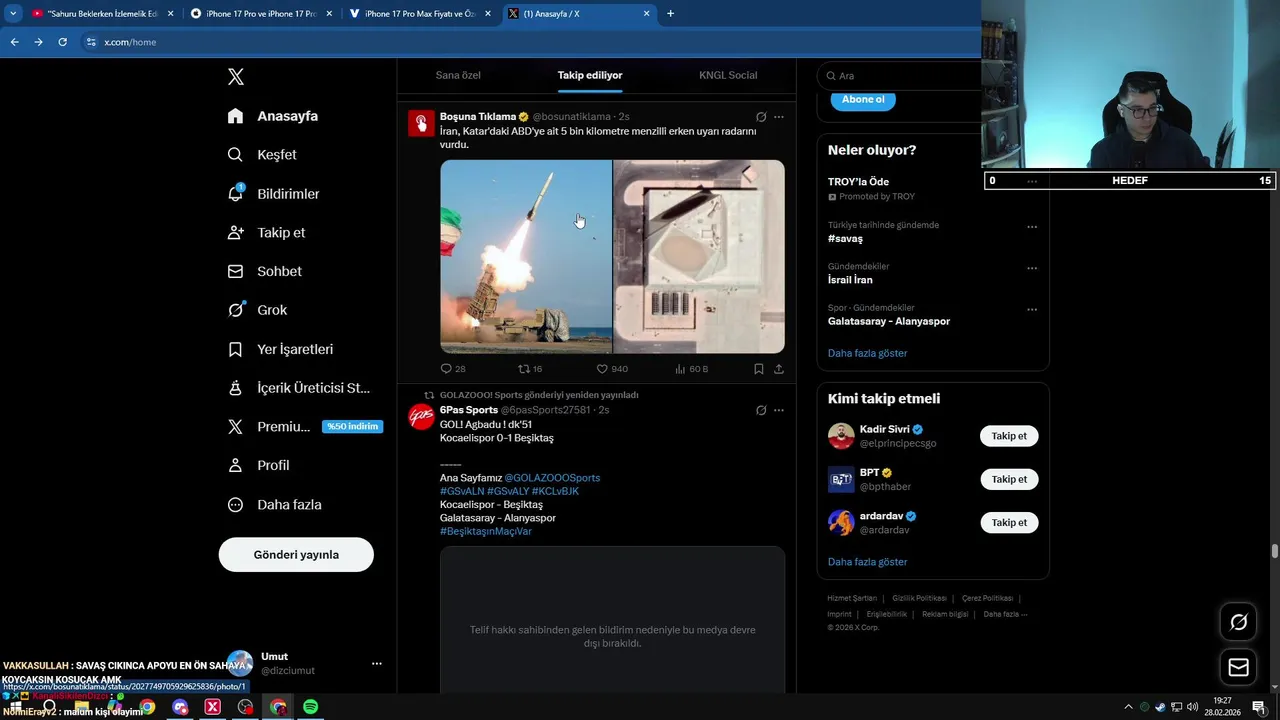Open the 6Pas Sports profile avatar
Screen dimensions: 1280x720
pos(422,416)
